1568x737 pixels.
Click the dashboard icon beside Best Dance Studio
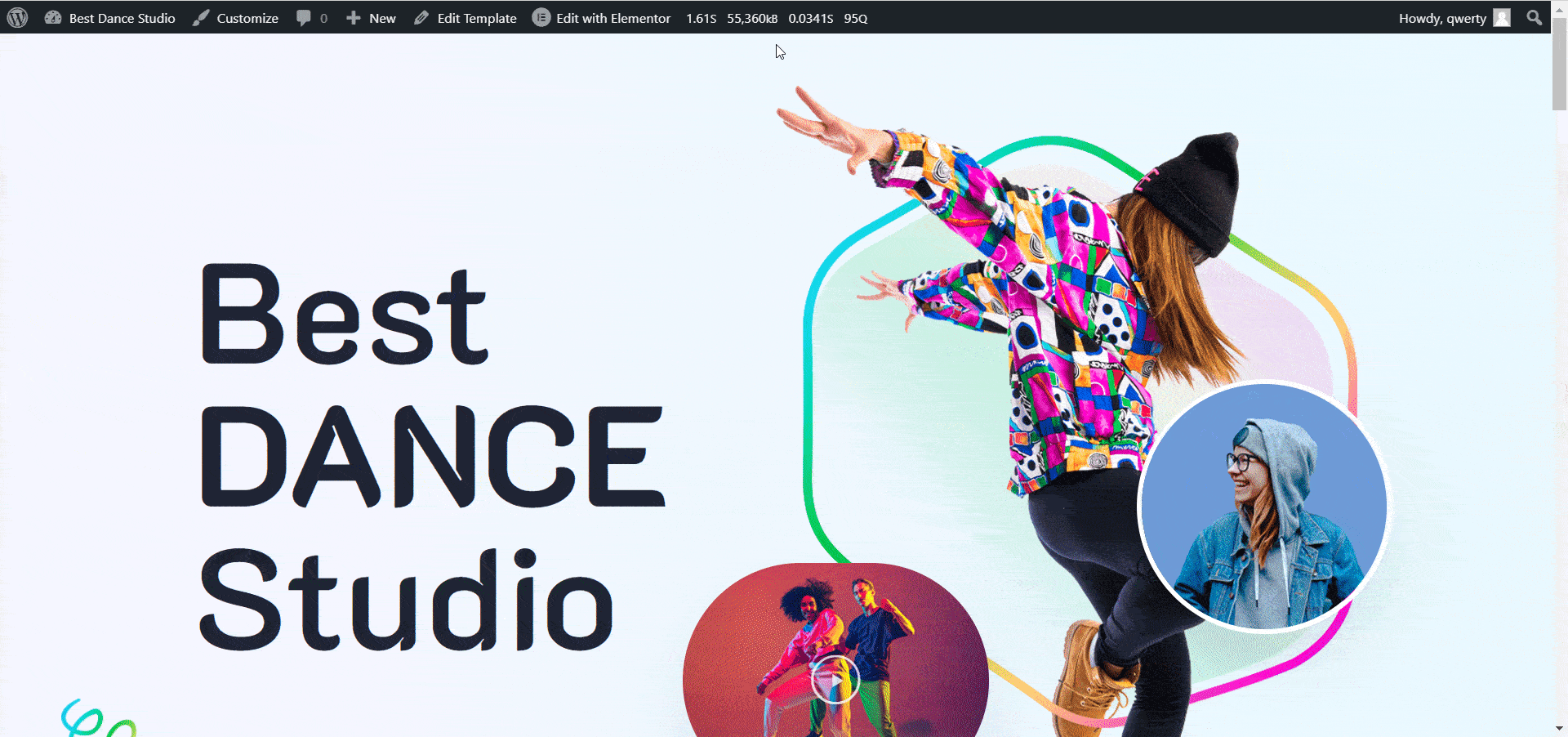click(53, 18)
